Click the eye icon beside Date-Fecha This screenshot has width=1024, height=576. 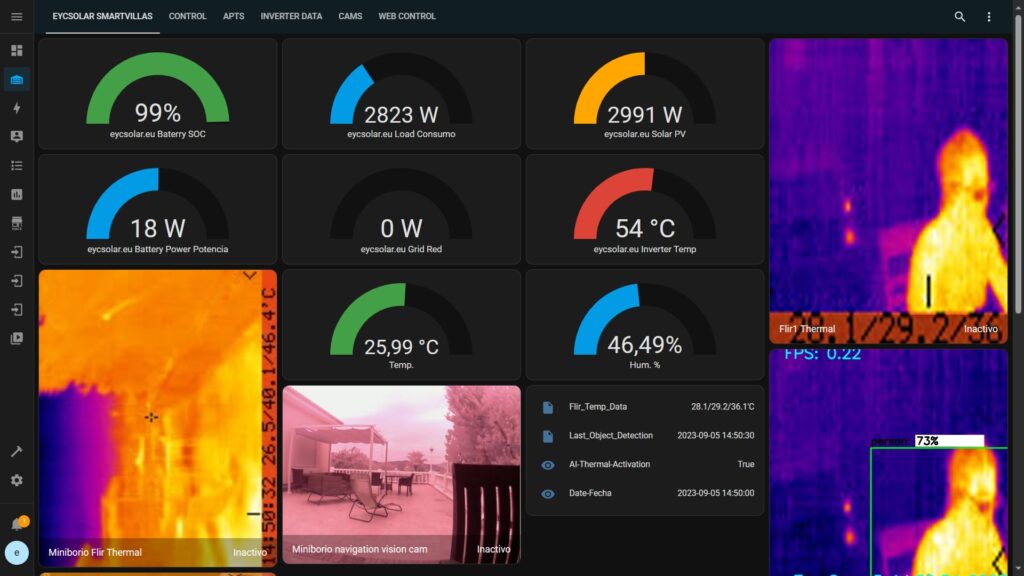tap(547, 494)
